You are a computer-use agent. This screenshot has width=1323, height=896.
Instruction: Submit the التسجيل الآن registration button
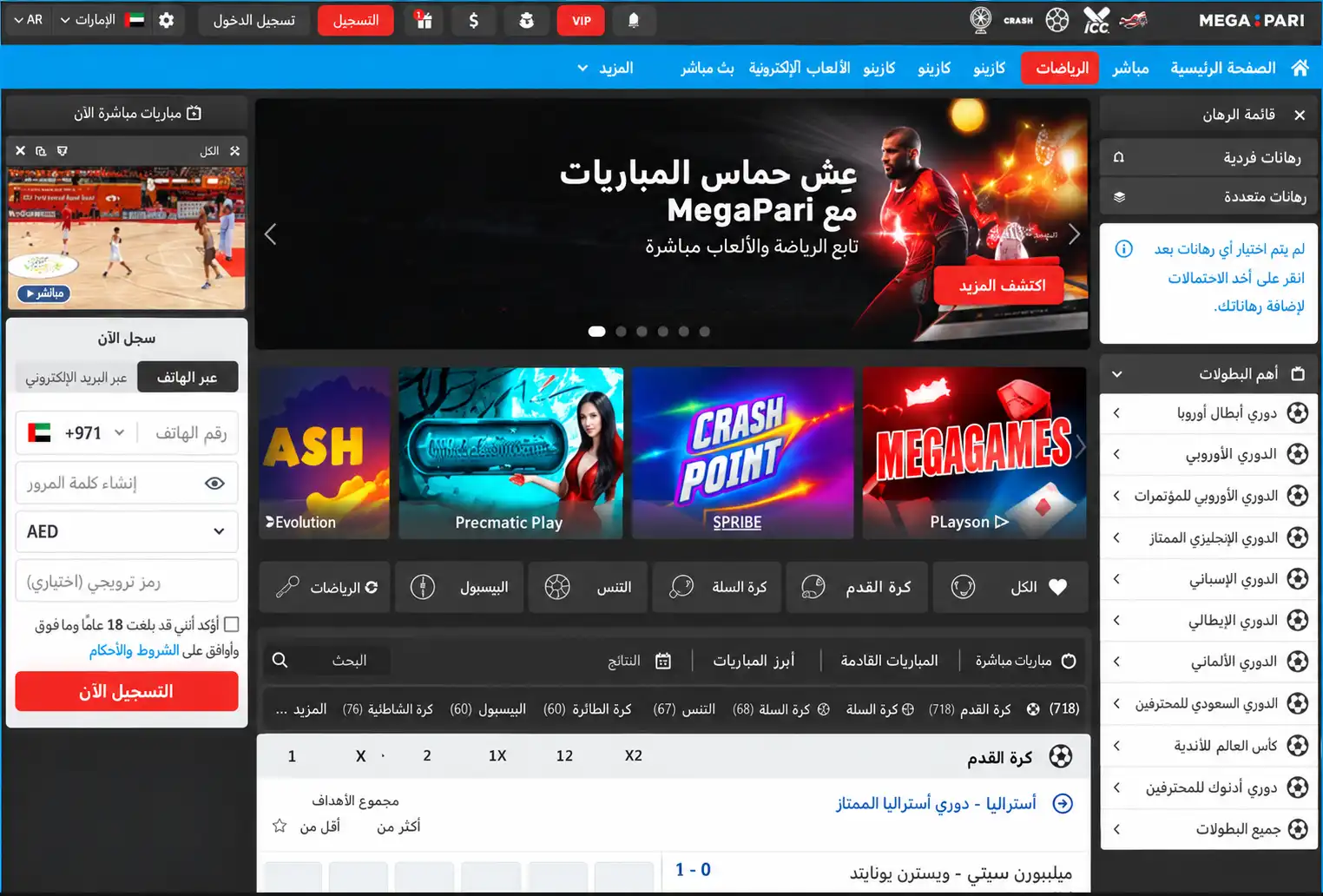point(127,691)
